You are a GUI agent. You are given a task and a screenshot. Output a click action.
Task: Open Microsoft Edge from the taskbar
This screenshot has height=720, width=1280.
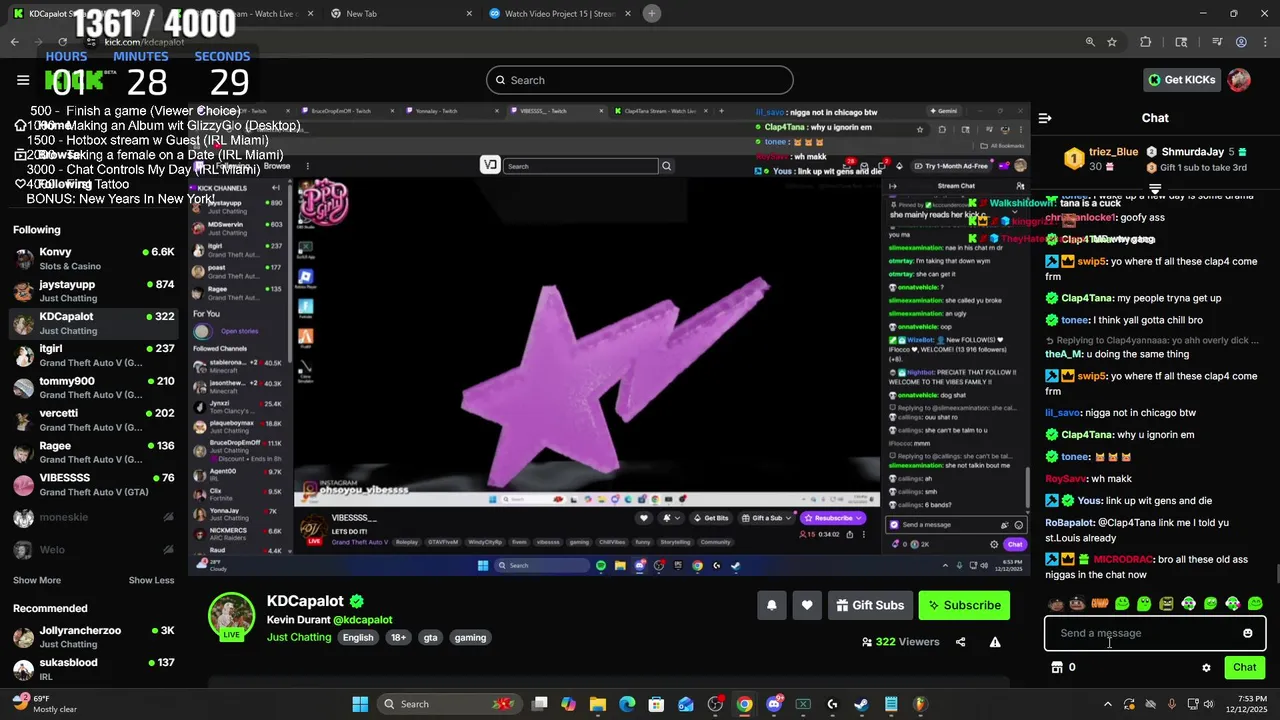627,704
